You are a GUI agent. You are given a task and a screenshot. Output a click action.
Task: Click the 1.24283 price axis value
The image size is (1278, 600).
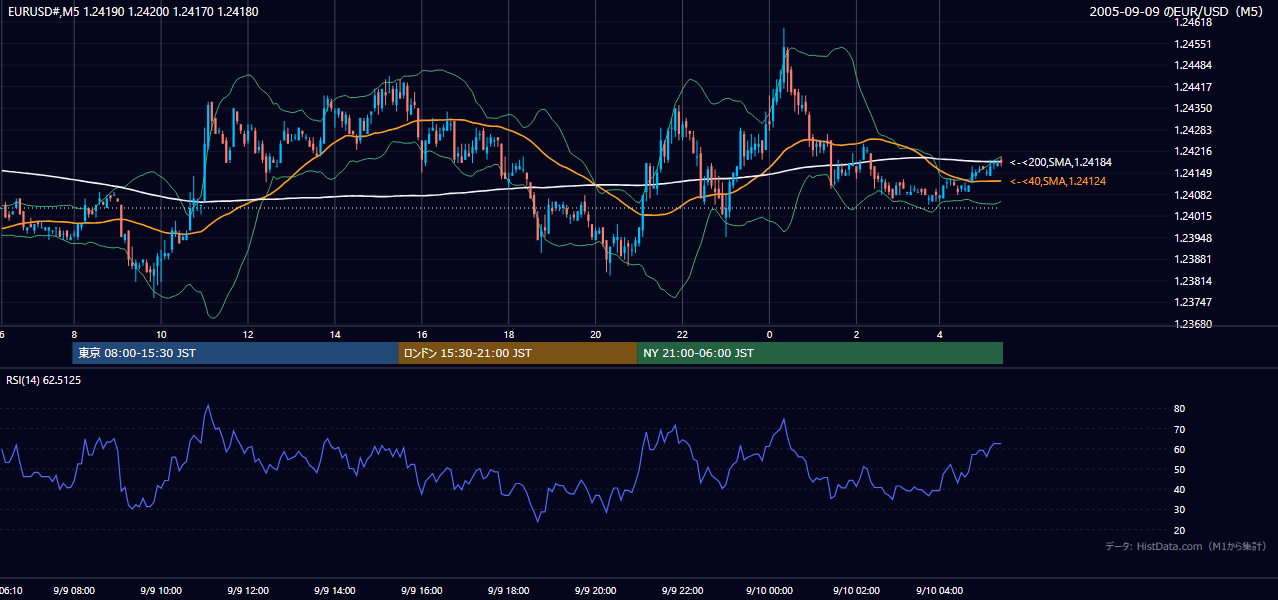click(1192, 130)
